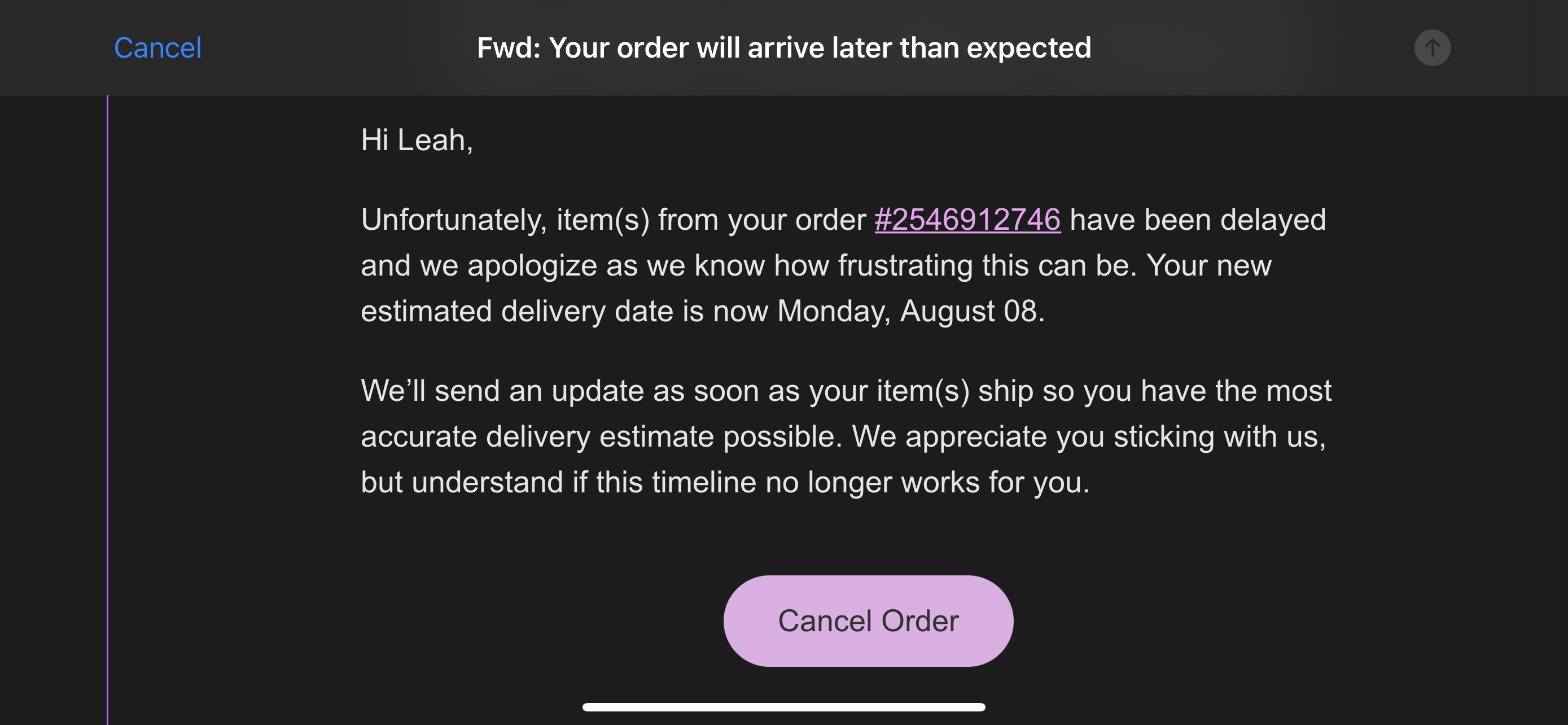Viewport: 1568px width, 725px height.
Task: Click the email subject title
Action: coord(783,47)
